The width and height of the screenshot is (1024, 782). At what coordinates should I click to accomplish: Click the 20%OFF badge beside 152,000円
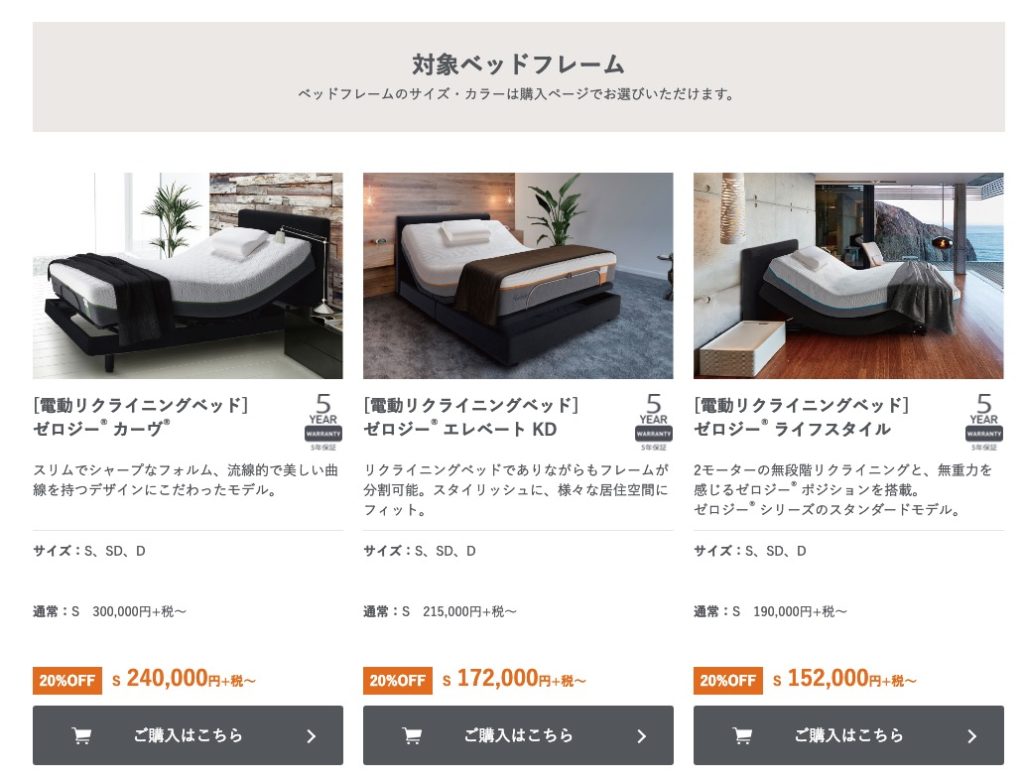point(728,681)
